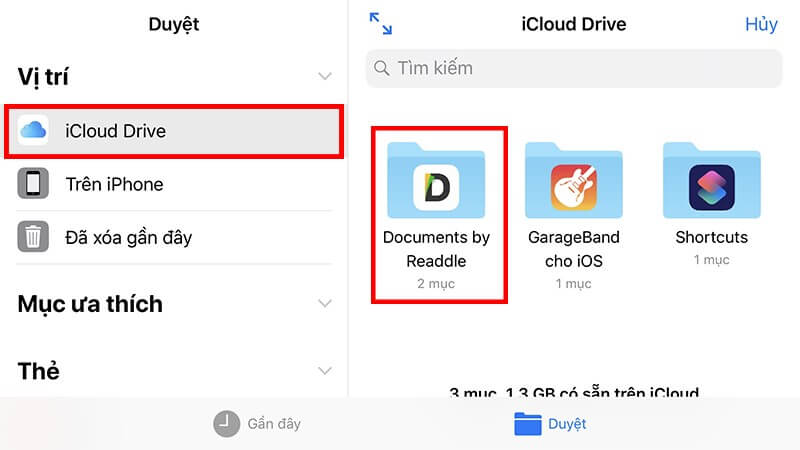Tap the iCloud Drive cloud icon in sidebar
800x450 pixels.
pos(33,131)
